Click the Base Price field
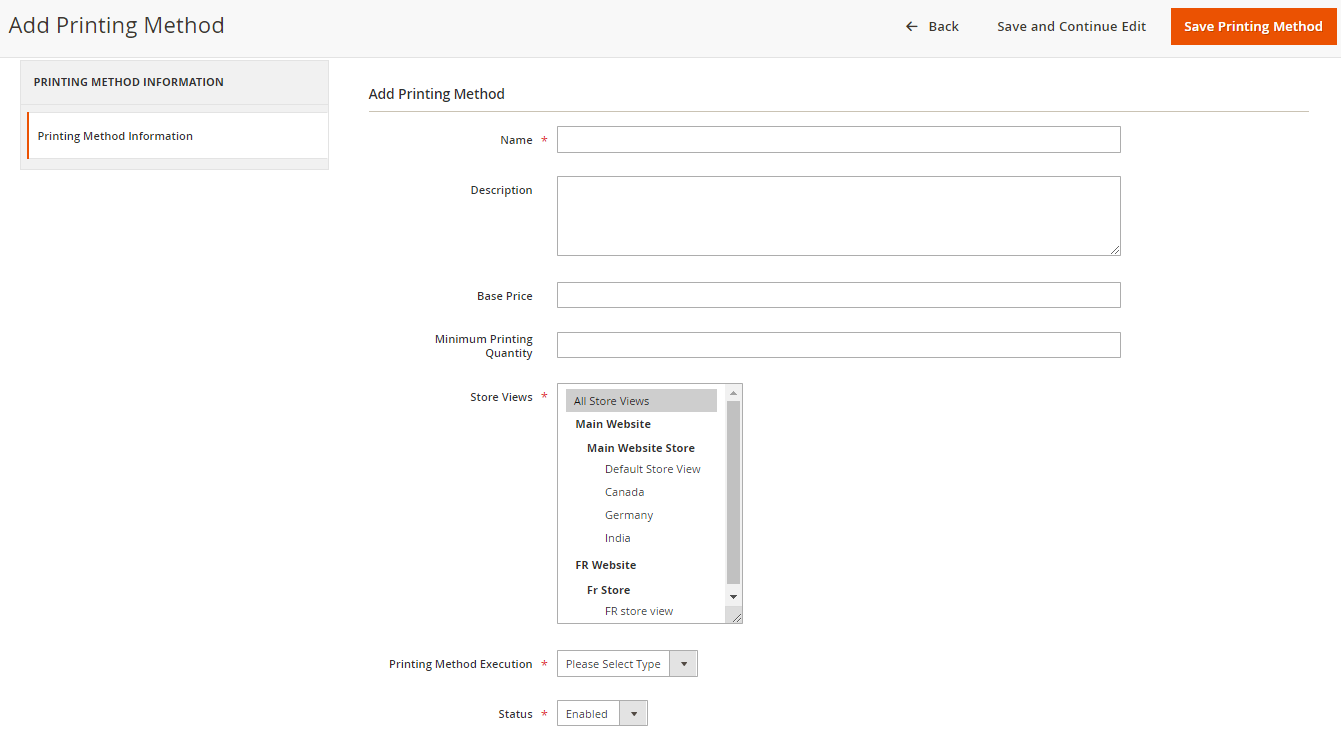The image size is (1341, 737). pos(838,295)
